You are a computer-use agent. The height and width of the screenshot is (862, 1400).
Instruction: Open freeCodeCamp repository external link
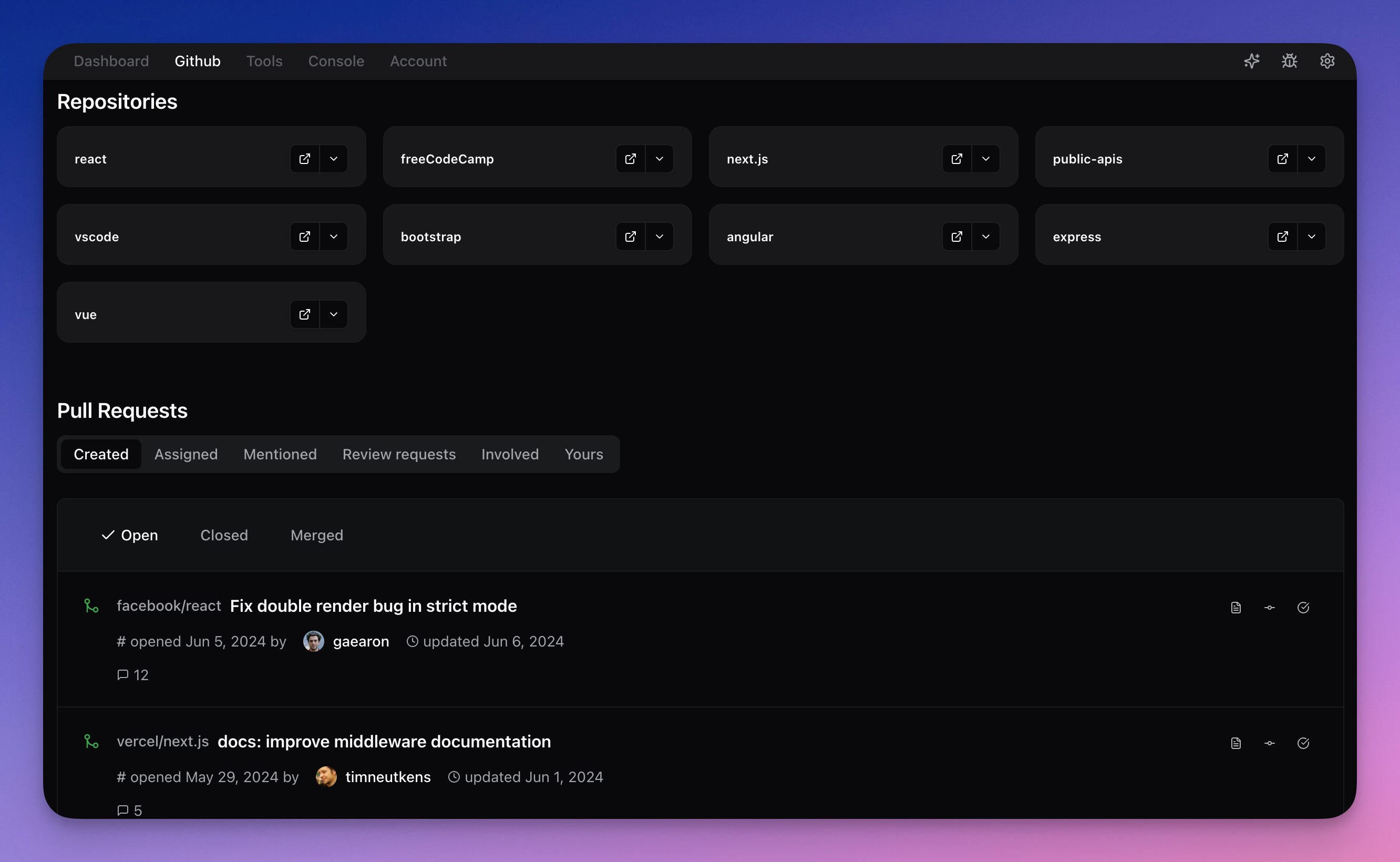(x=631, y=159)
